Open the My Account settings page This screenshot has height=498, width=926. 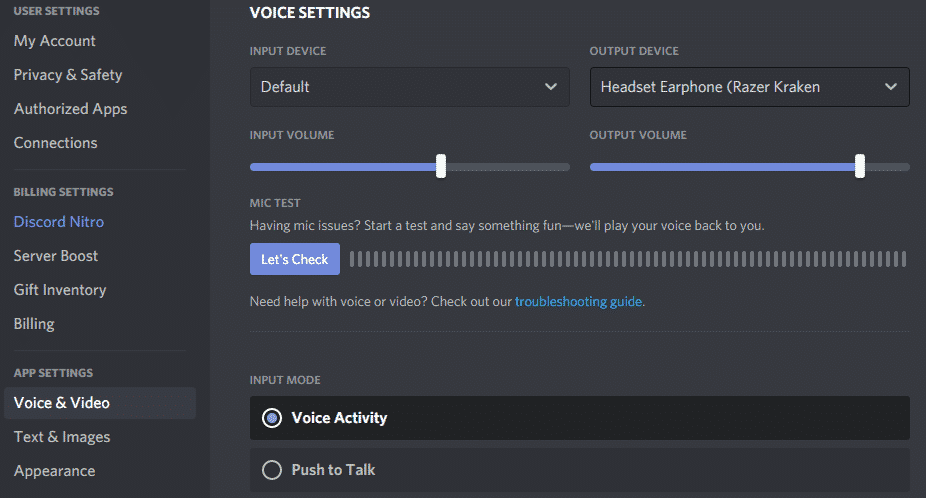[54, 41]
